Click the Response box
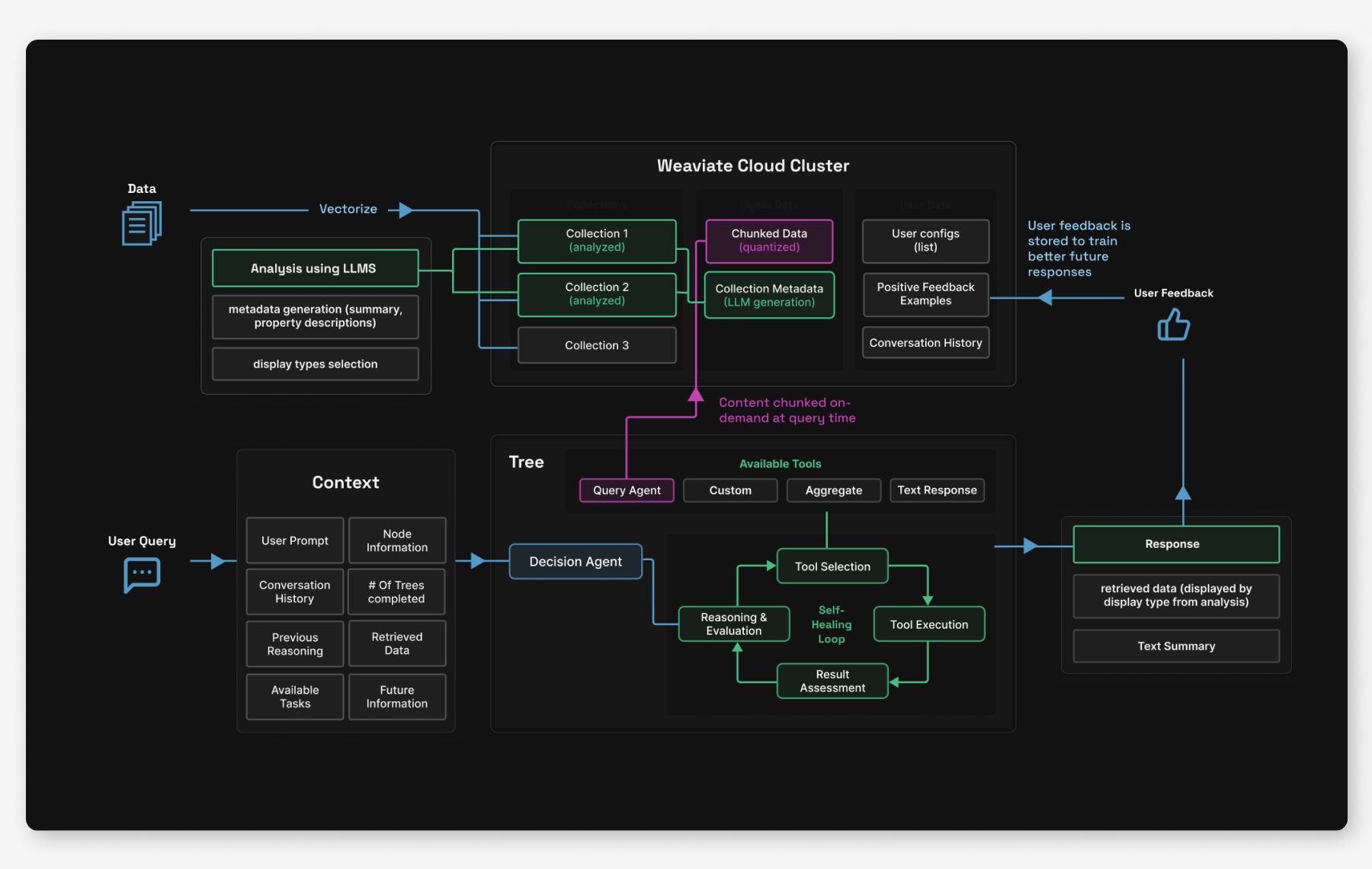 click(1175, 544)
